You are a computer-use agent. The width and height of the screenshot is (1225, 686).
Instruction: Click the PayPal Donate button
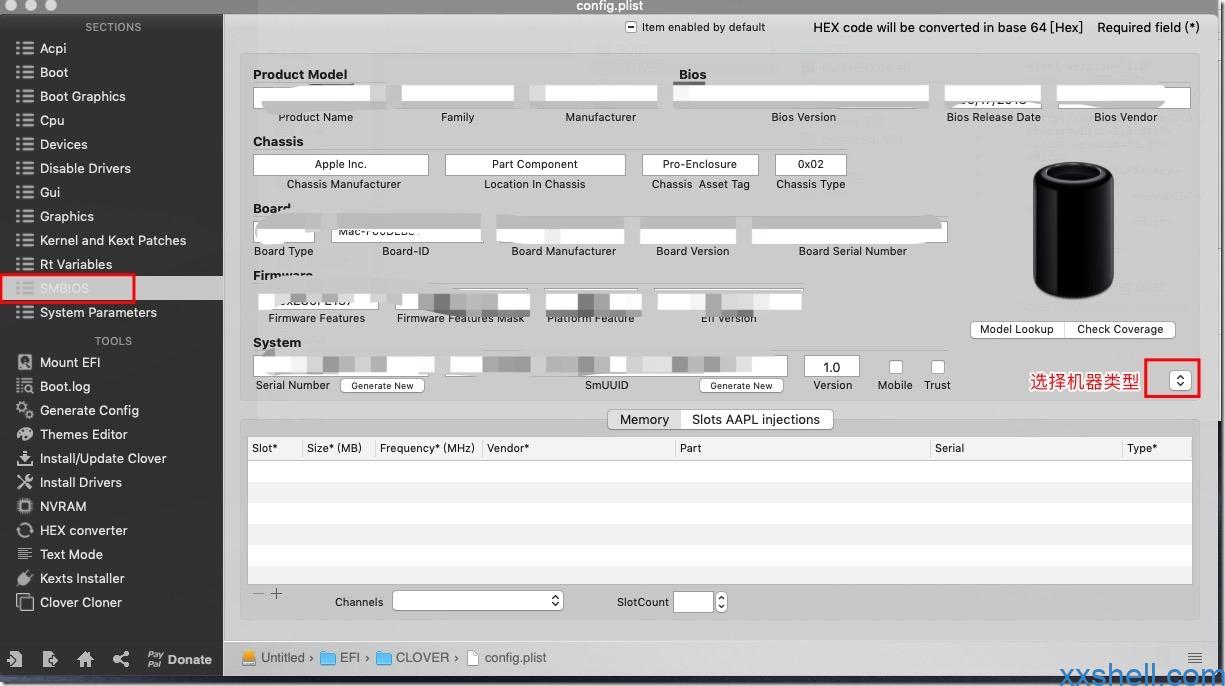pyautogui.click(x=179, y=659)
